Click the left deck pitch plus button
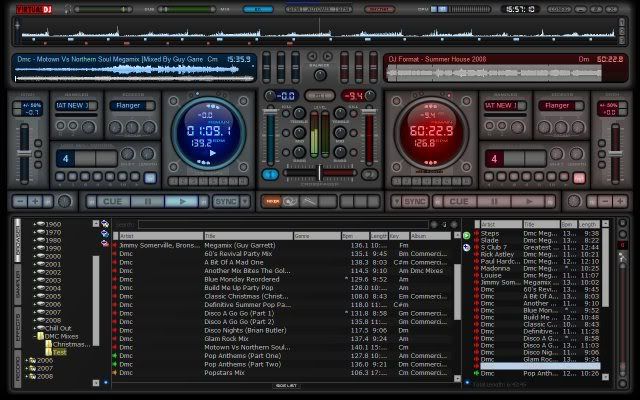The width and height of the screenshot is (640, 400). [x=35, y=201]
